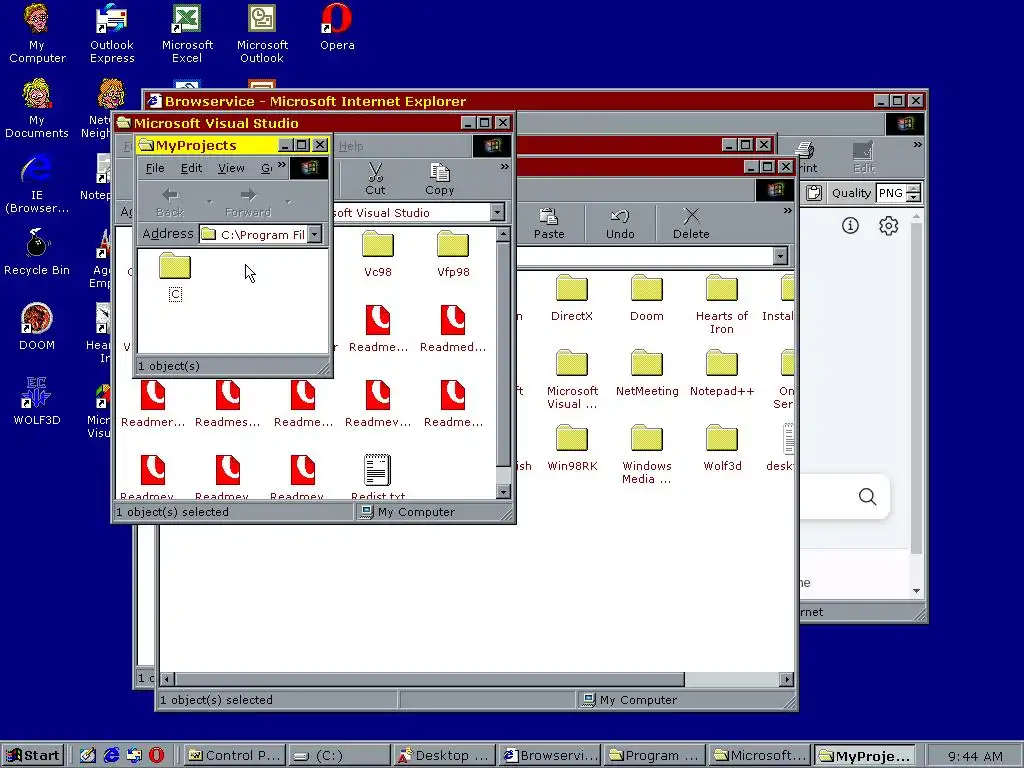Open Microsoft Excel desktop shortcut
The image size is (1024, 768).
point(187,33)
